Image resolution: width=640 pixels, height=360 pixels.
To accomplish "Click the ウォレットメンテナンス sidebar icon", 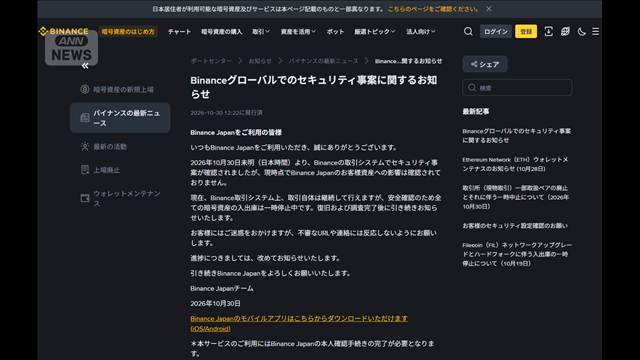I will [85, 198].
